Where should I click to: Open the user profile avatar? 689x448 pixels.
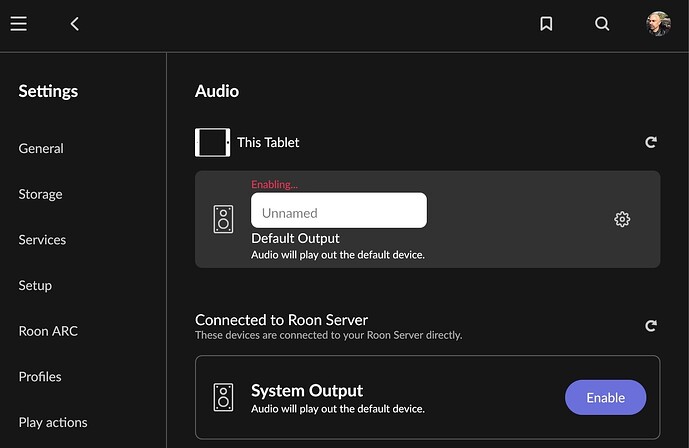658,24
